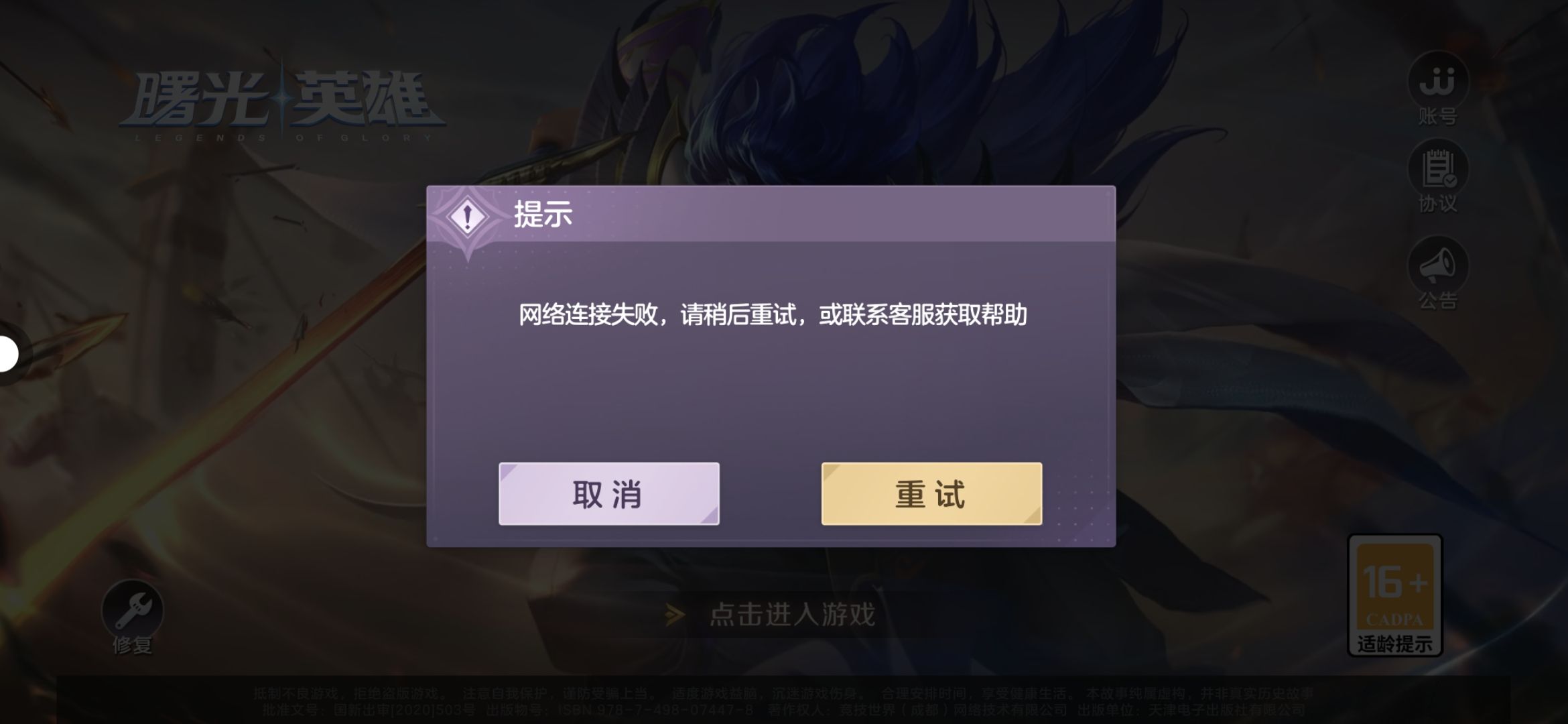Open the 16+ CADPA age rating badge

click(1394, 595)
